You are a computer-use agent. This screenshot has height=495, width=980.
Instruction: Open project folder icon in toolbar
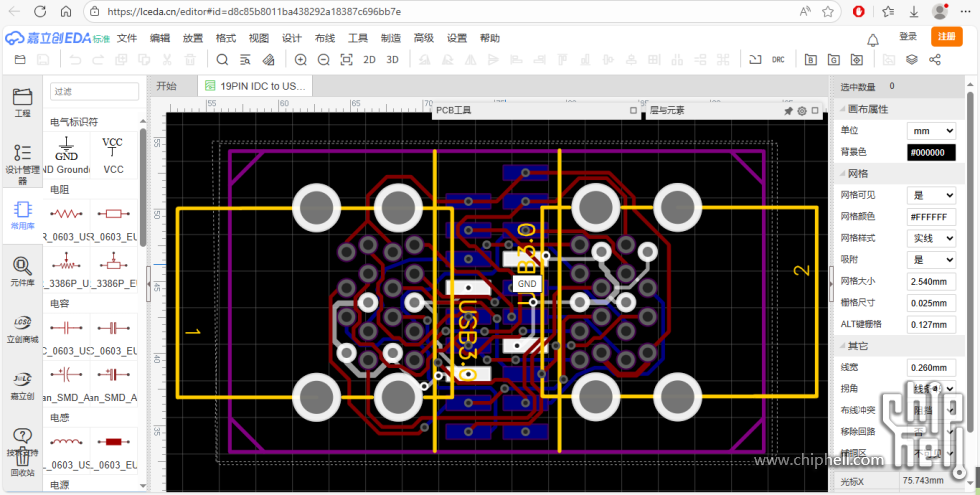[21, 60]
